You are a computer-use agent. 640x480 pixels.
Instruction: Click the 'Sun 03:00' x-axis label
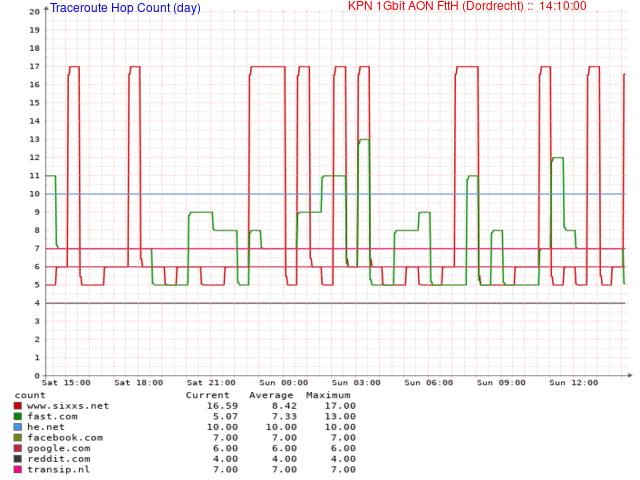point(356,383)
